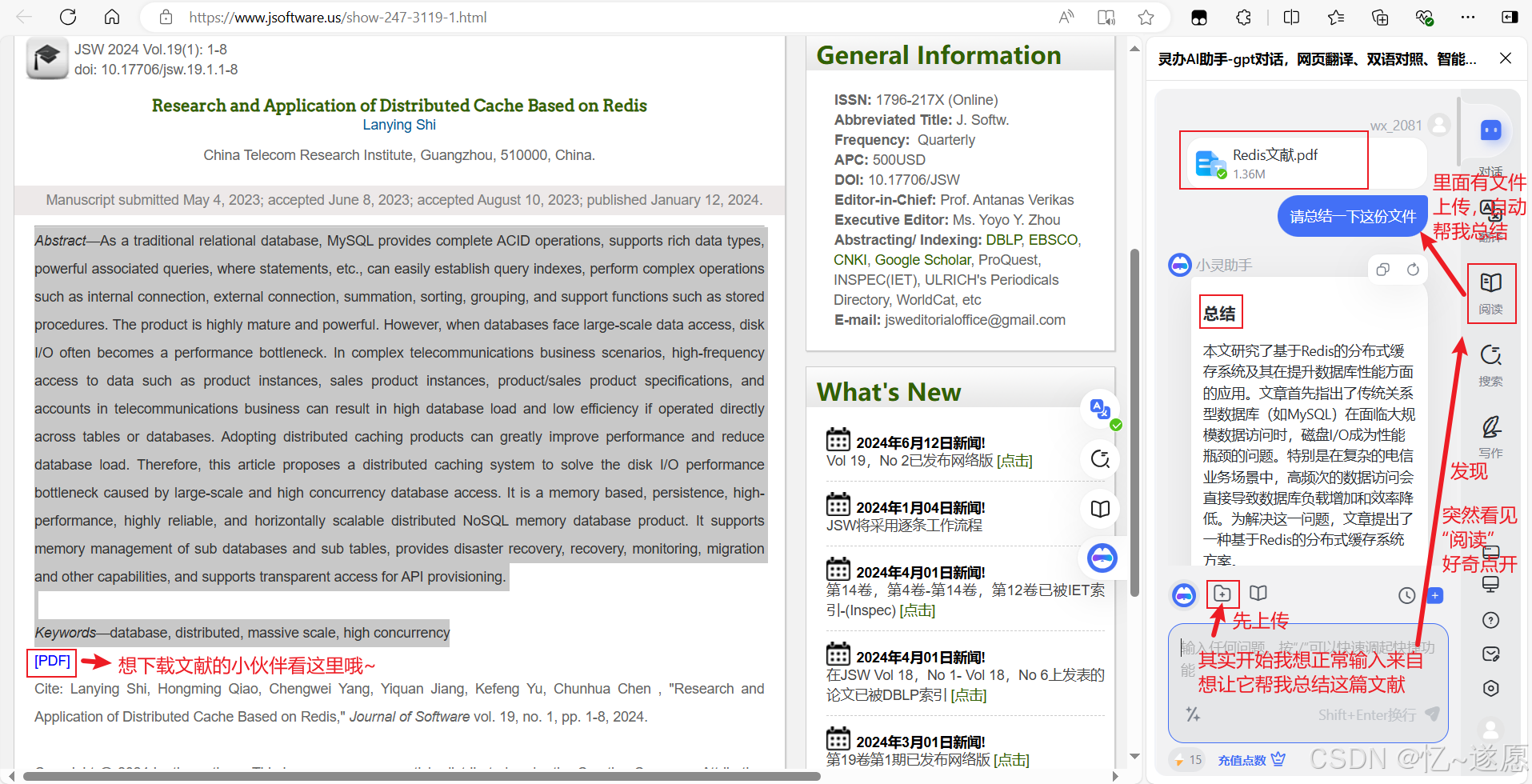Viewport: 1532px width, 784px height.
Task: Open split screen view
Action: pyautogui.click(x=1291, y=17)
